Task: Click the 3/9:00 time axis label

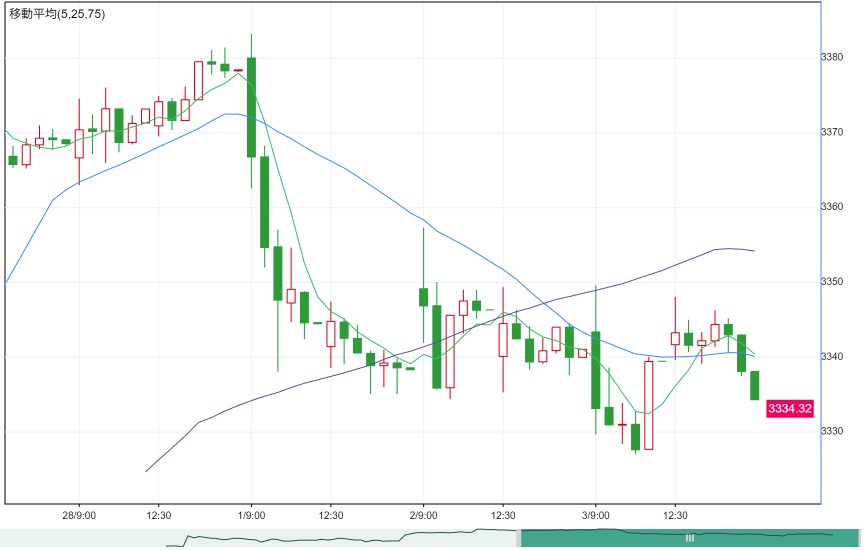Action: 596,515
